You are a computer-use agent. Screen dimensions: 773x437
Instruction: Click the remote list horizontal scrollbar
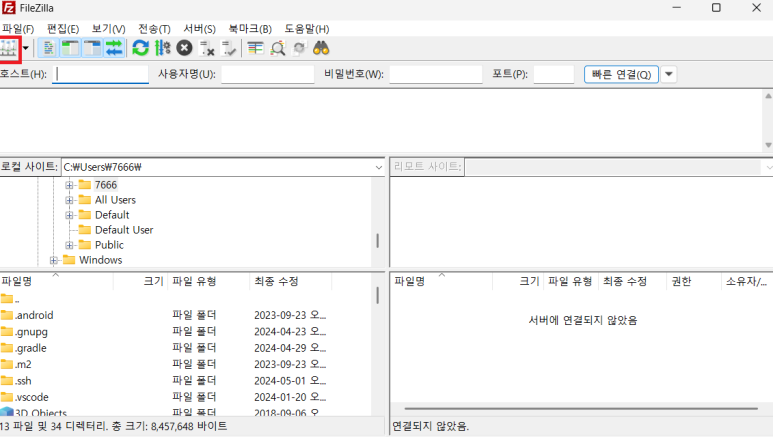click(581, 408)
